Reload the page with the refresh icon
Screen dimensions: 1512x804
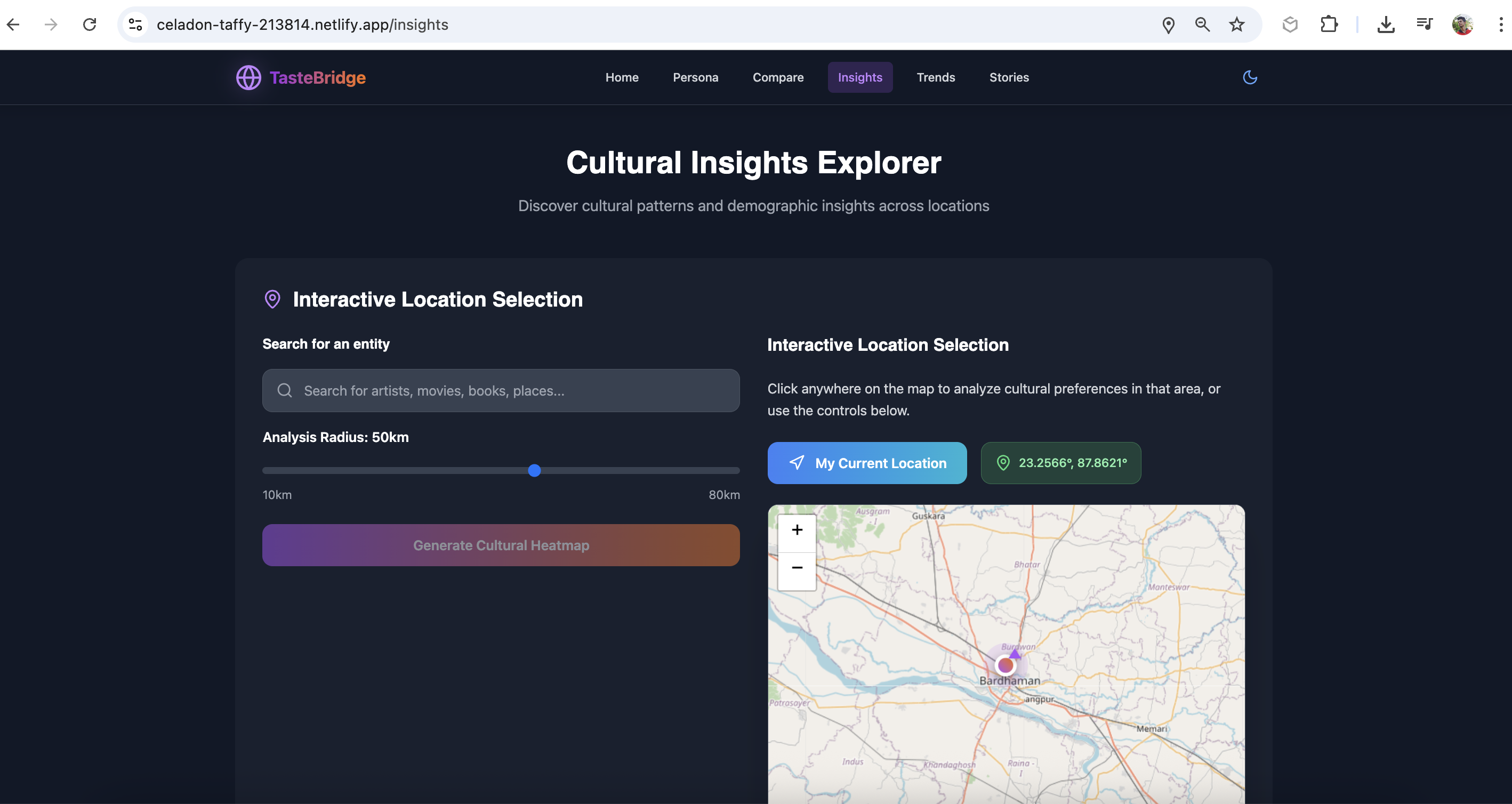(x=89, y=25)
